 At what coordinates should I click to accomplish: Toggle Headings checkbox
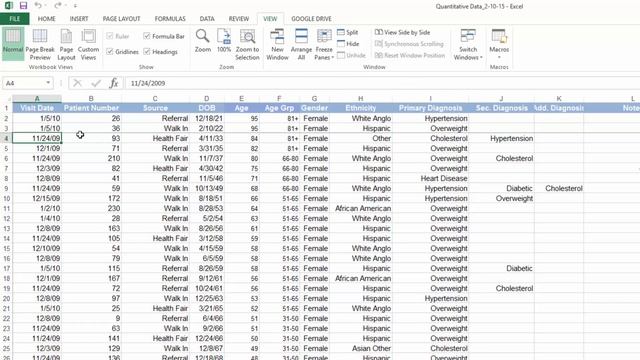click(147, 52)
